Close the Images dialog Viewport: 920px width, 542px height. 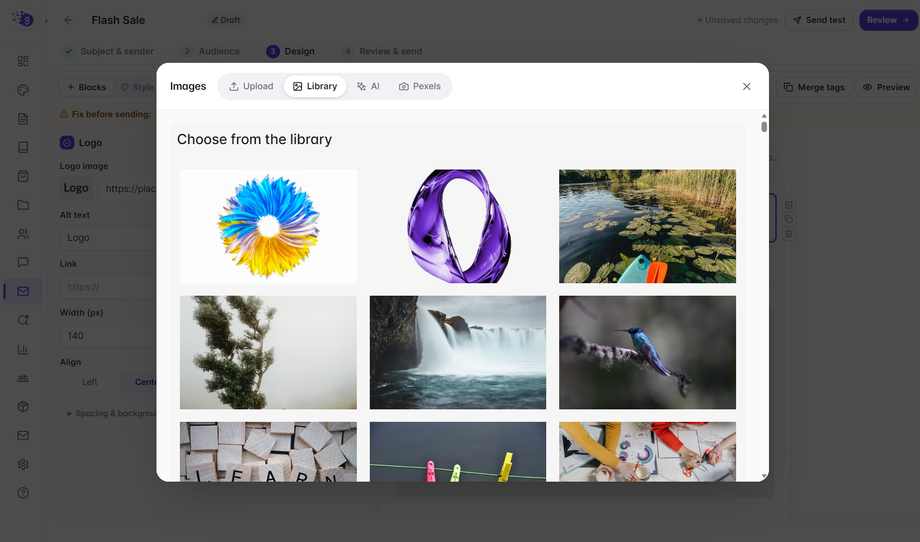(746, 86)
